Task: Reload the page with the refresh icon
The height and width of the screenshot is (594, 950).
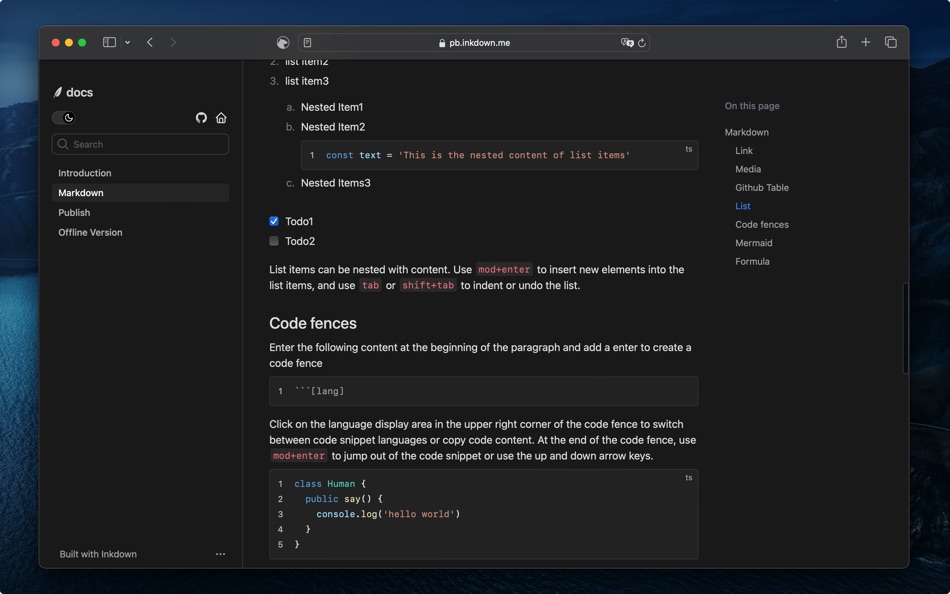Action: (642, 43)
